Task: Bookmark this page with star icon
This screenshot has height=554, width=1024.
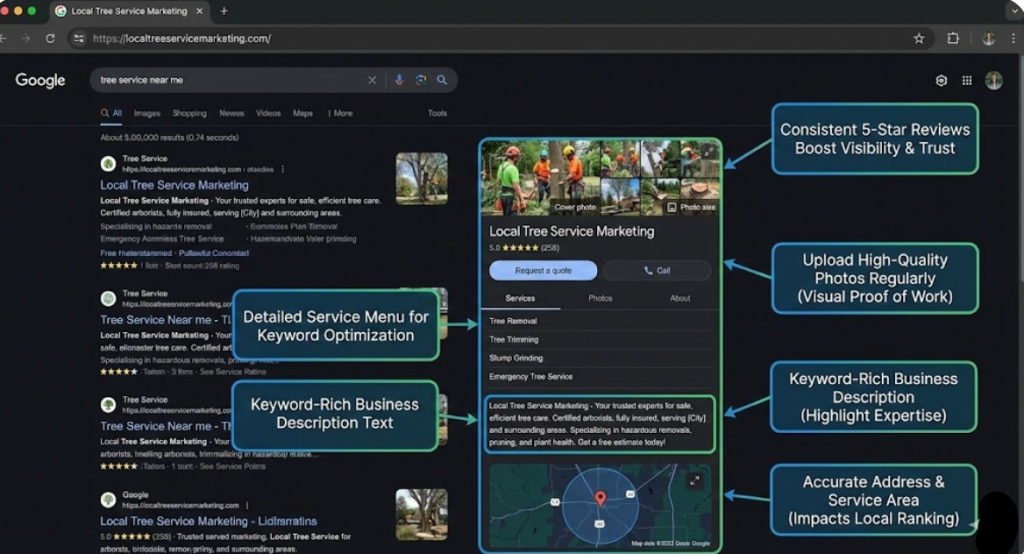Action: 919,39
